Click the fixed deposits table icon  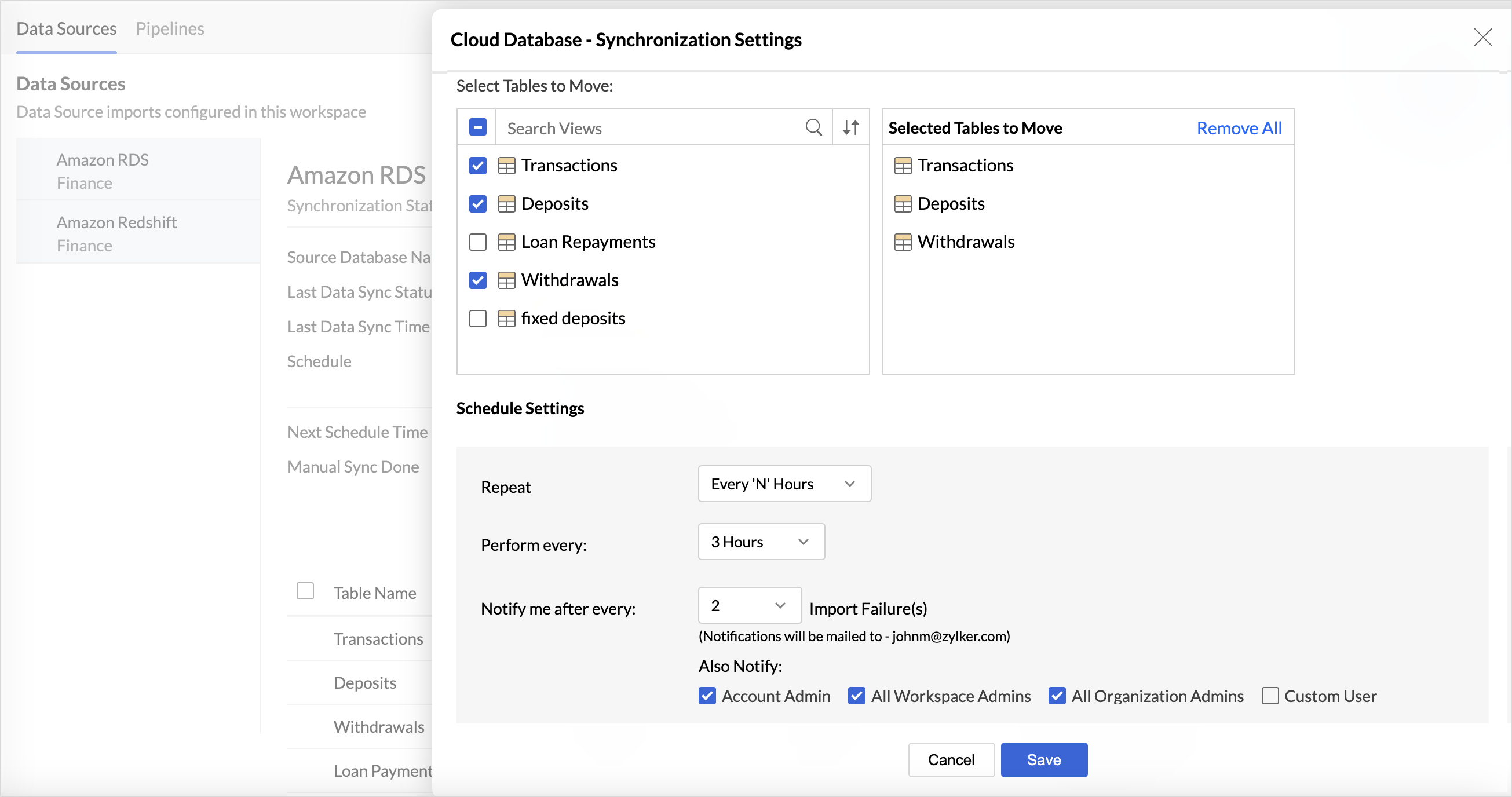tap(506, 318)
